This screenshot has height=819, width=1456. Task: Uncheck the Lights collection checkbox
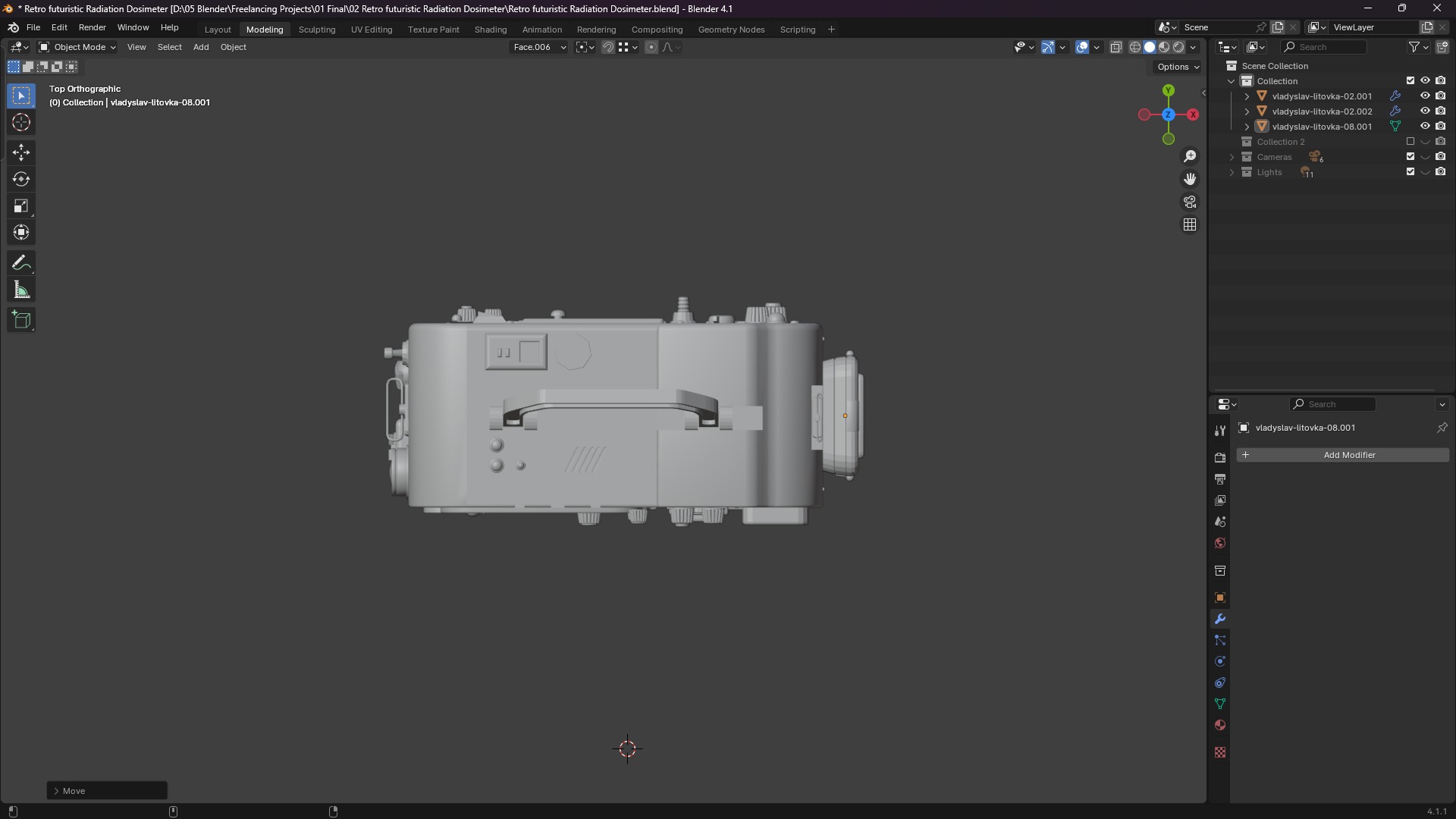pyautogui.click(x=1410, y=172)
